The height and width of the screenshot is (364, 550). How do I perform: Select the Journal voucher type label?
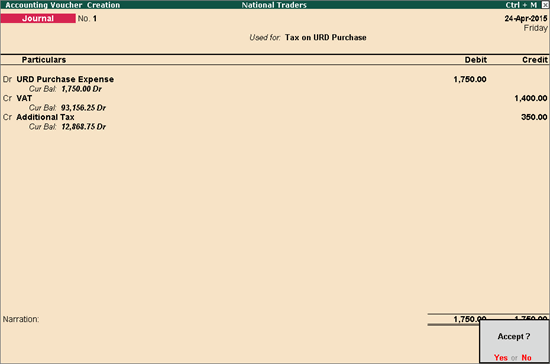[38, 18]
